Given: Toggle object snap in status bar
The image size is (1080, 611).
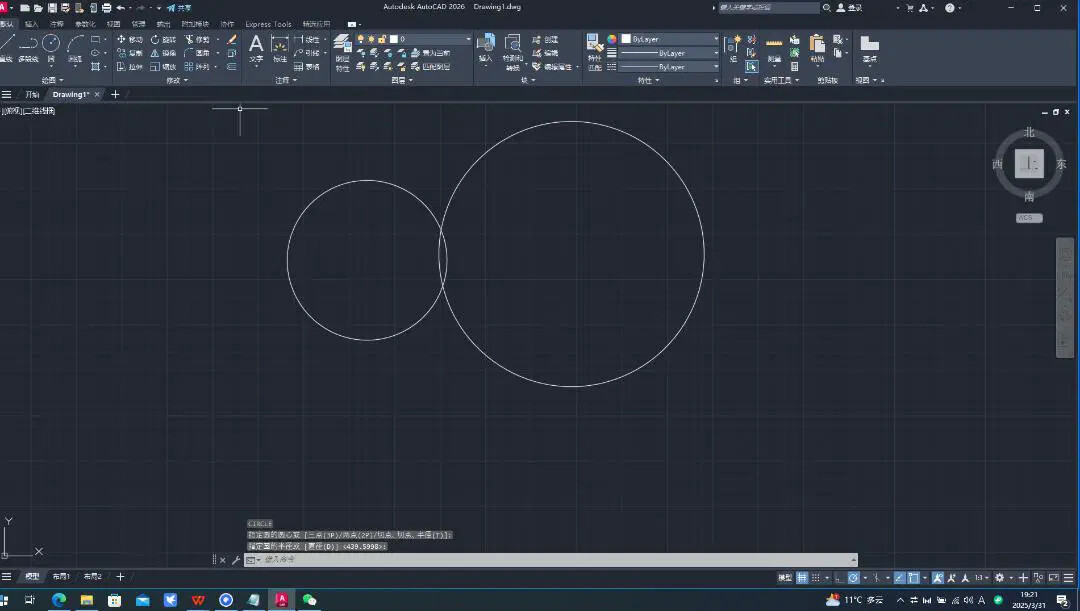Looking at the screenshot, I should click(x=913, y=578).
